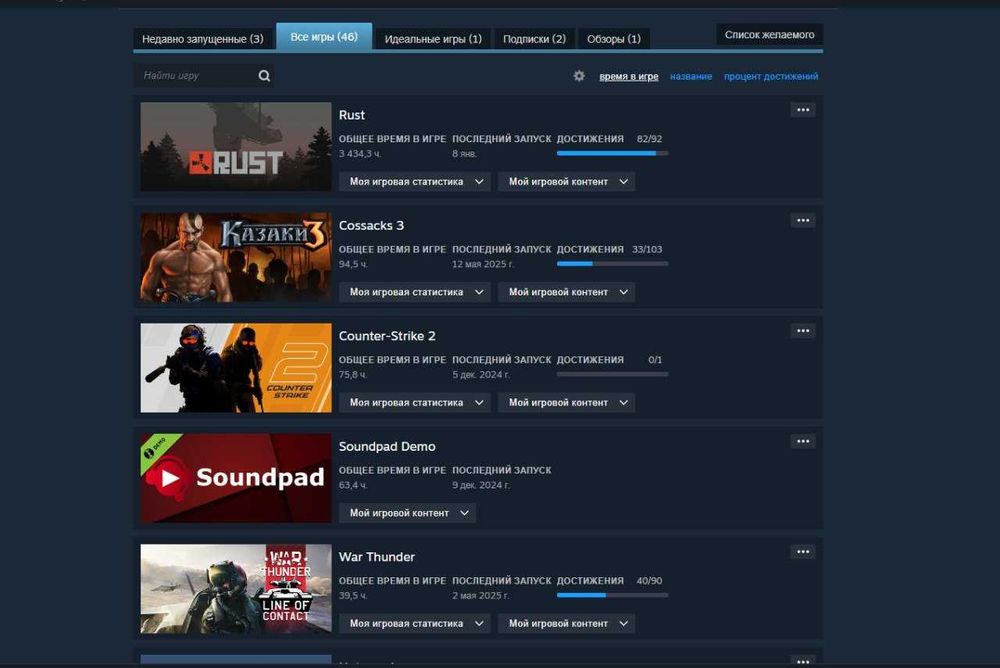The image size is (1000, 668).
Task: Click the War Thunder title
Action: click(377, 556)
